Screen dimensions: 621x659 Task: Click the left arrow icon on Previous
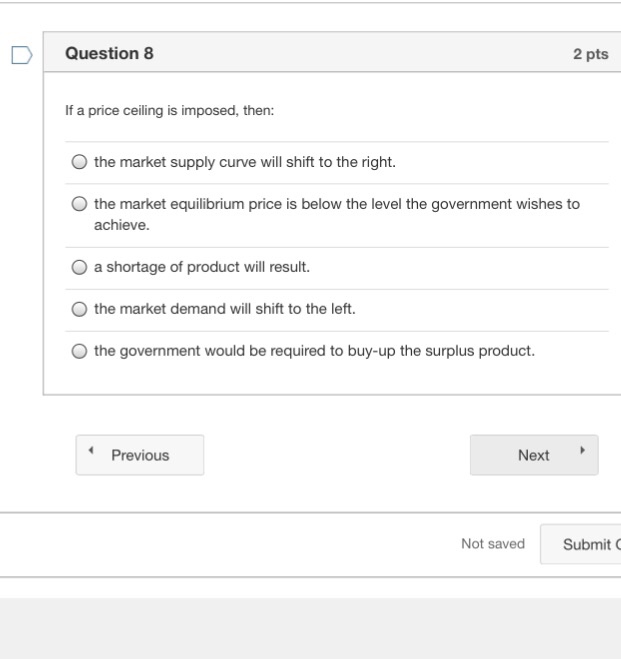point(92,453)
